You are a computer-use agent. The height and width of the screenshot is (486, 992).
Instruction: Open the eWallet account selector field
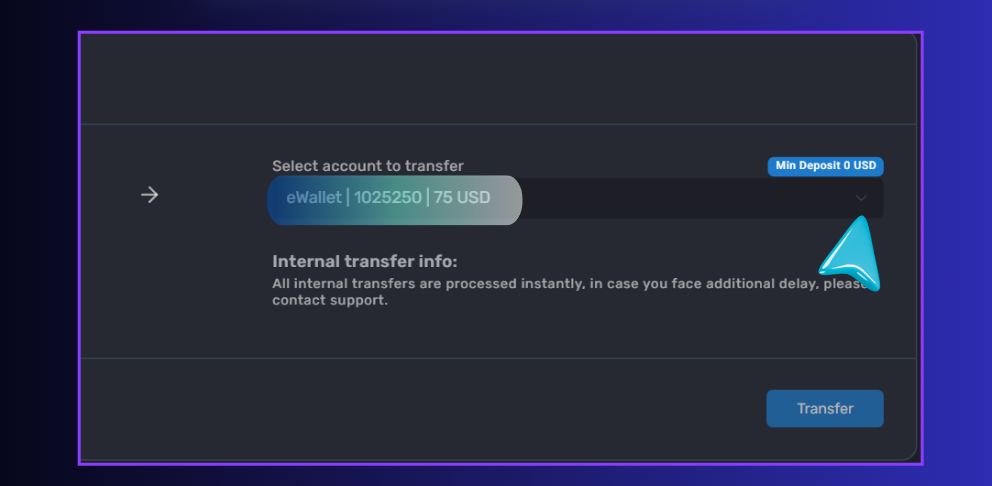576,198
